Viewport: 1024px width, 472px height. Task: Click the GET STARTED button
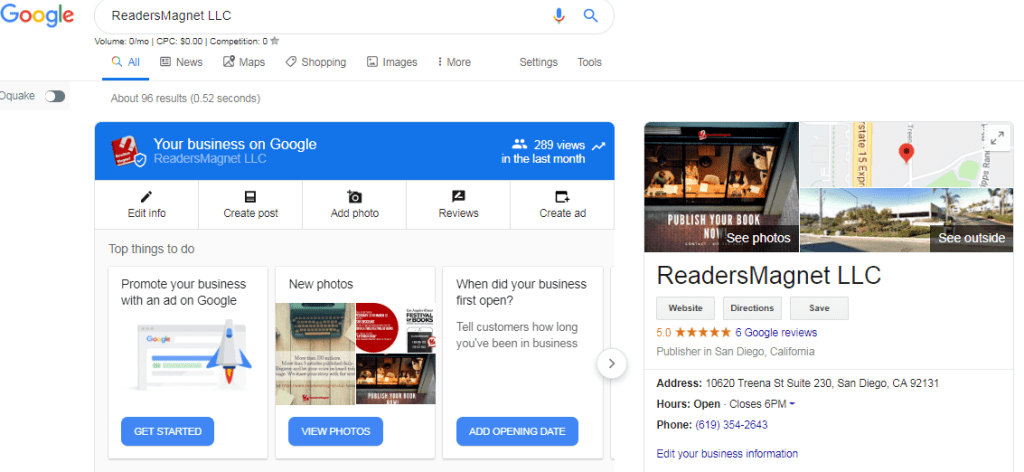(167, 432)
